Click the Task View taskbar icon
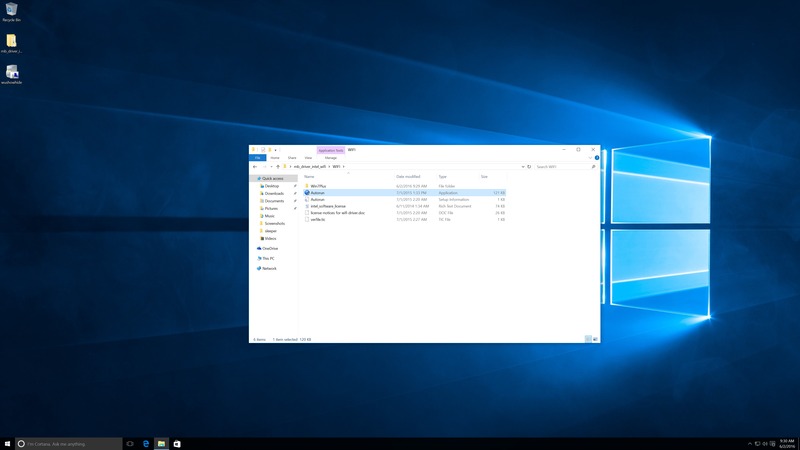Image resolution: width=800 pixels, height=450 pixels. pos(129,443)
